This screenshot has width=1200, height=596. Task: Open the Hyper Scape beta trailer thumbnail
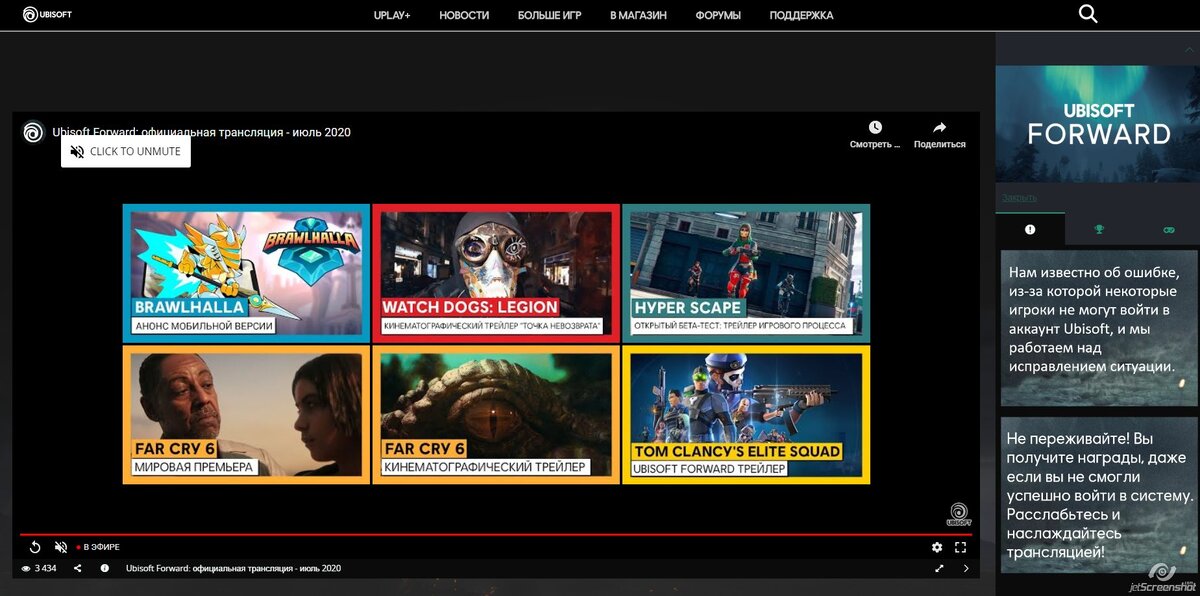(746, 273)
